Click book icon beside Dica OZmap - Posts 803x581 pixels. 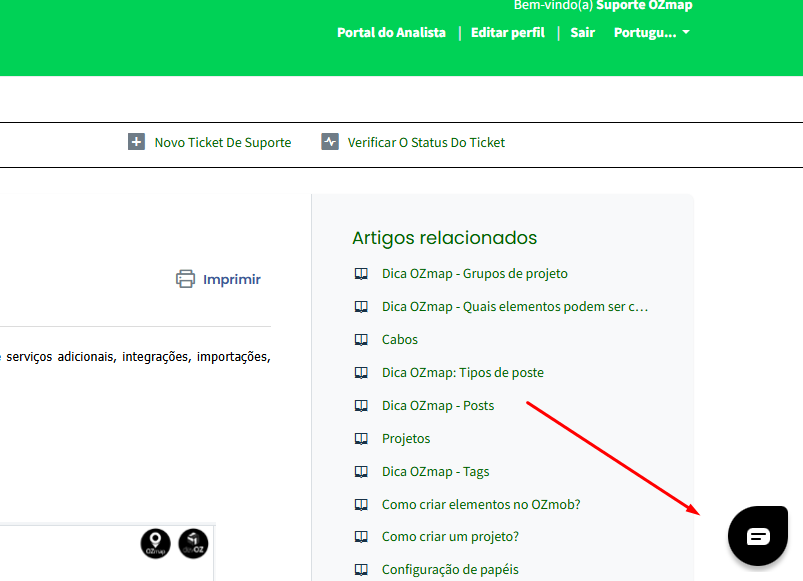[361, 405]
